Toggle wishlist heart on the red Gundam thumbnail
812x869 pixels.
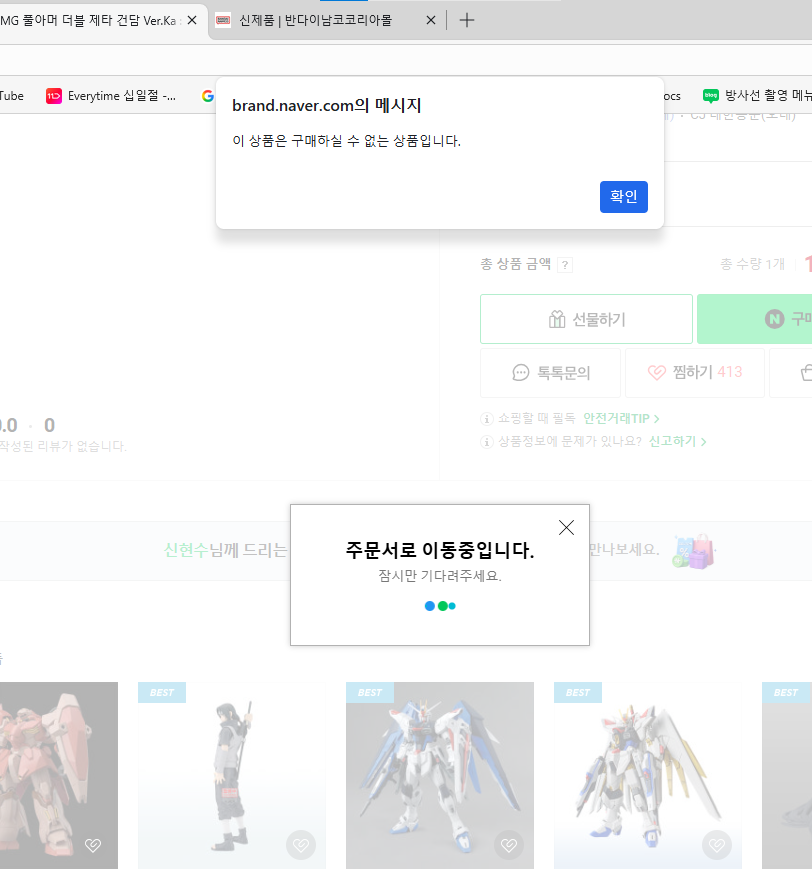point(93,845)
